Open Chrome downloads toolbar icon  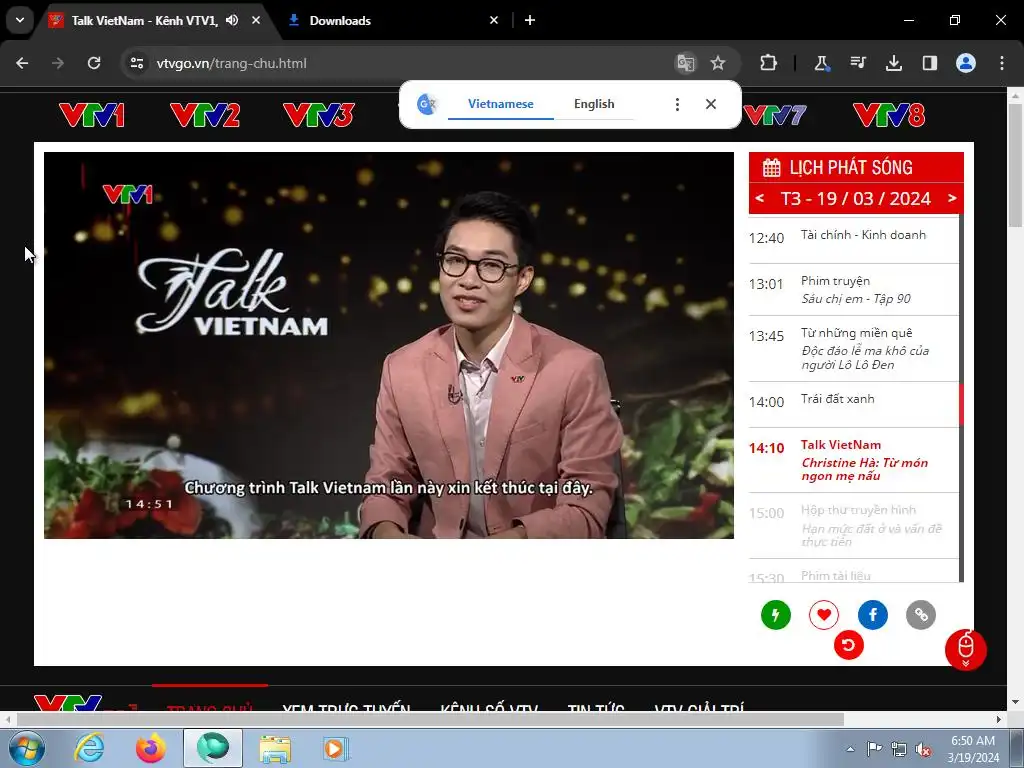click(x=893, y=63)
